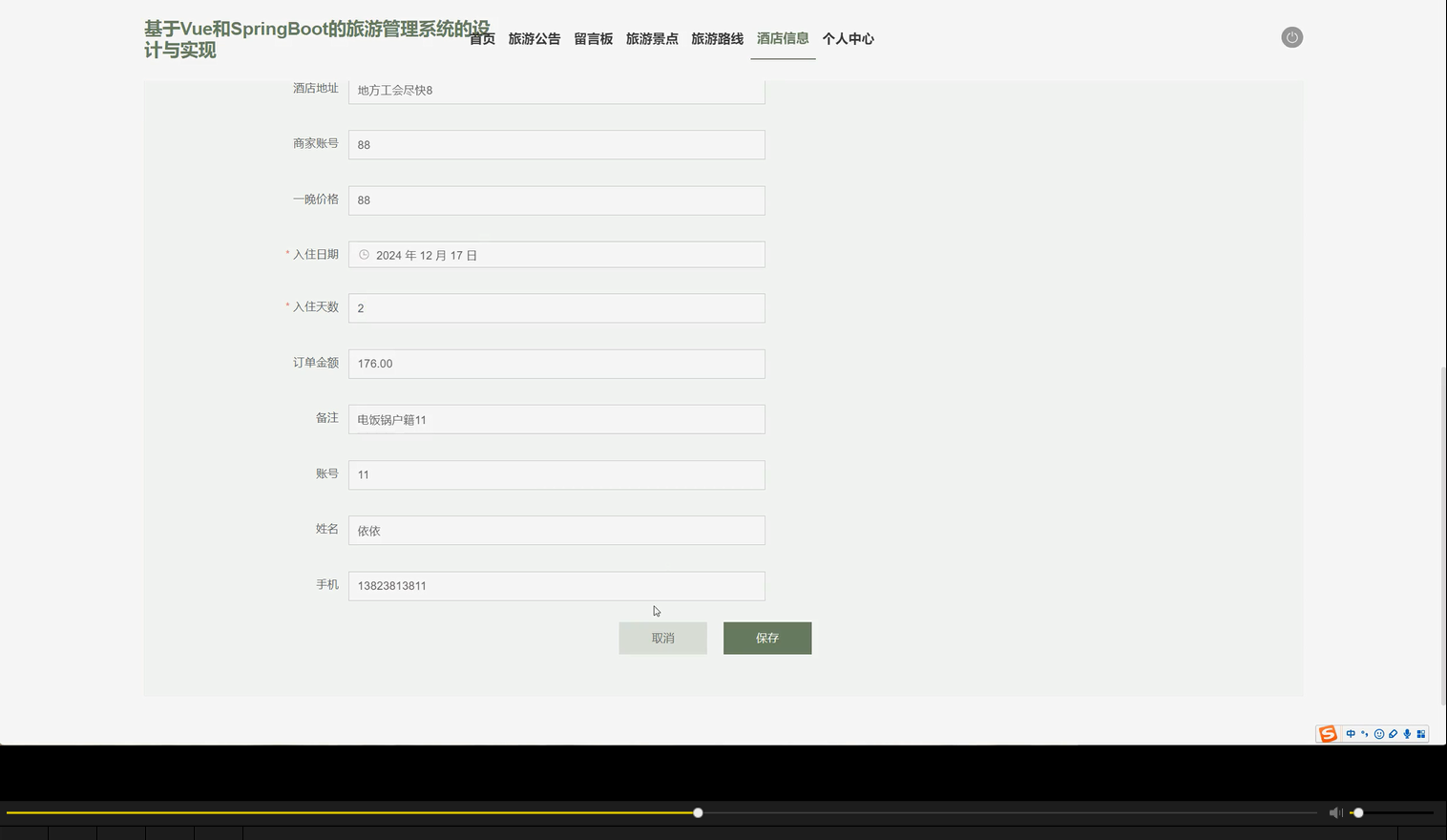Click the page vertical scrollbar
Image resolution: width=1447 pixels, height=840 pixels.
(x=1442, y=535)
